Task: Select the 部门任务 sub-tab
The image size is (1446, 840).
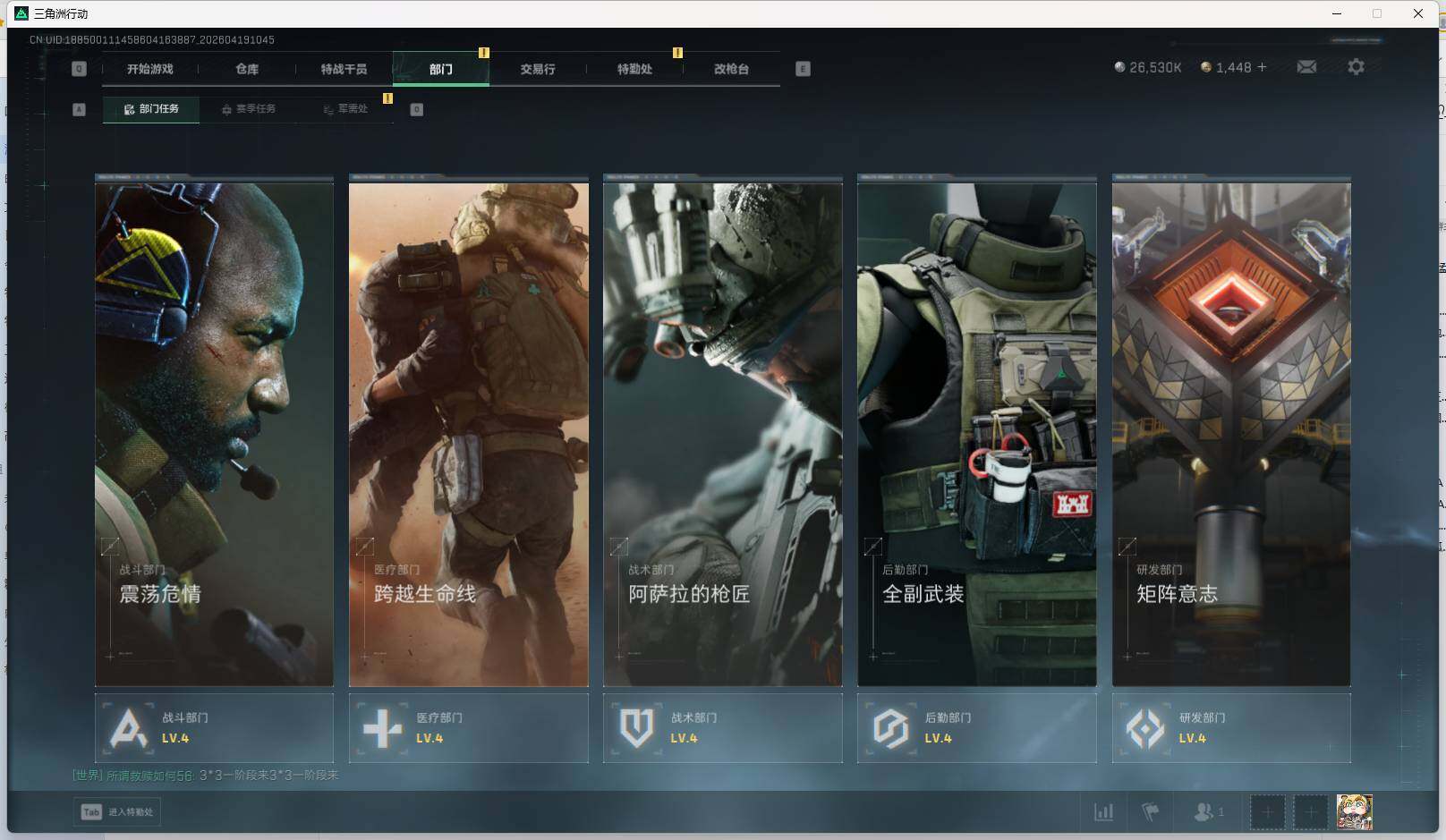Action: point(150,109)
